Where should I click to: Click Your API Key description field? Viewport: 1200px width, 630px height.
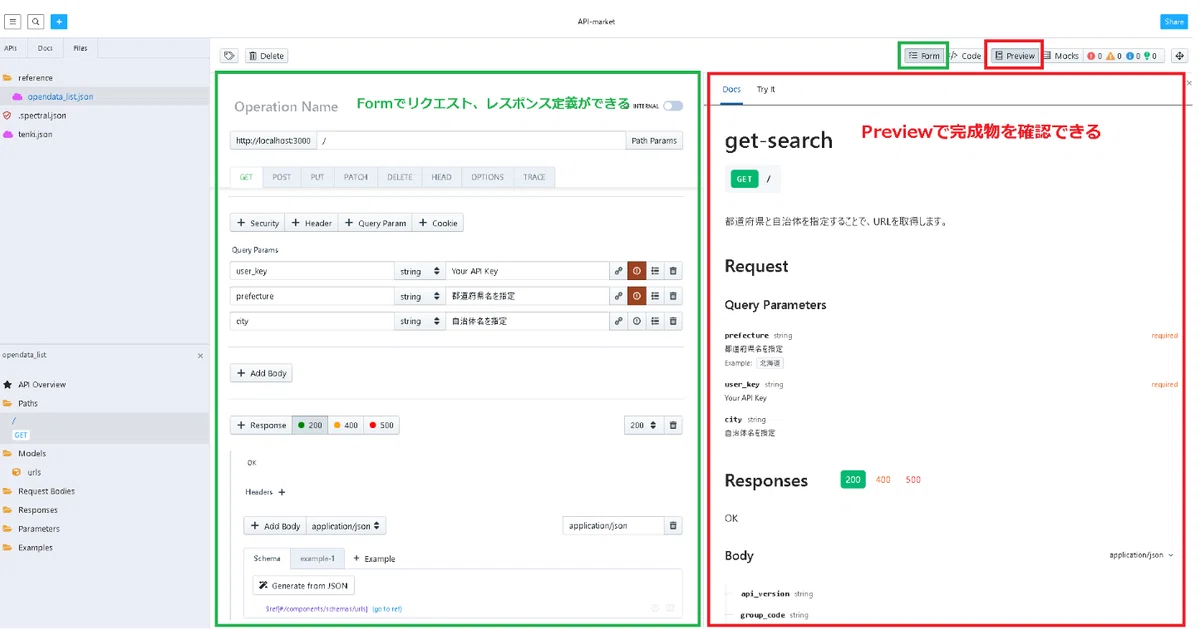(x=527, y=271)
